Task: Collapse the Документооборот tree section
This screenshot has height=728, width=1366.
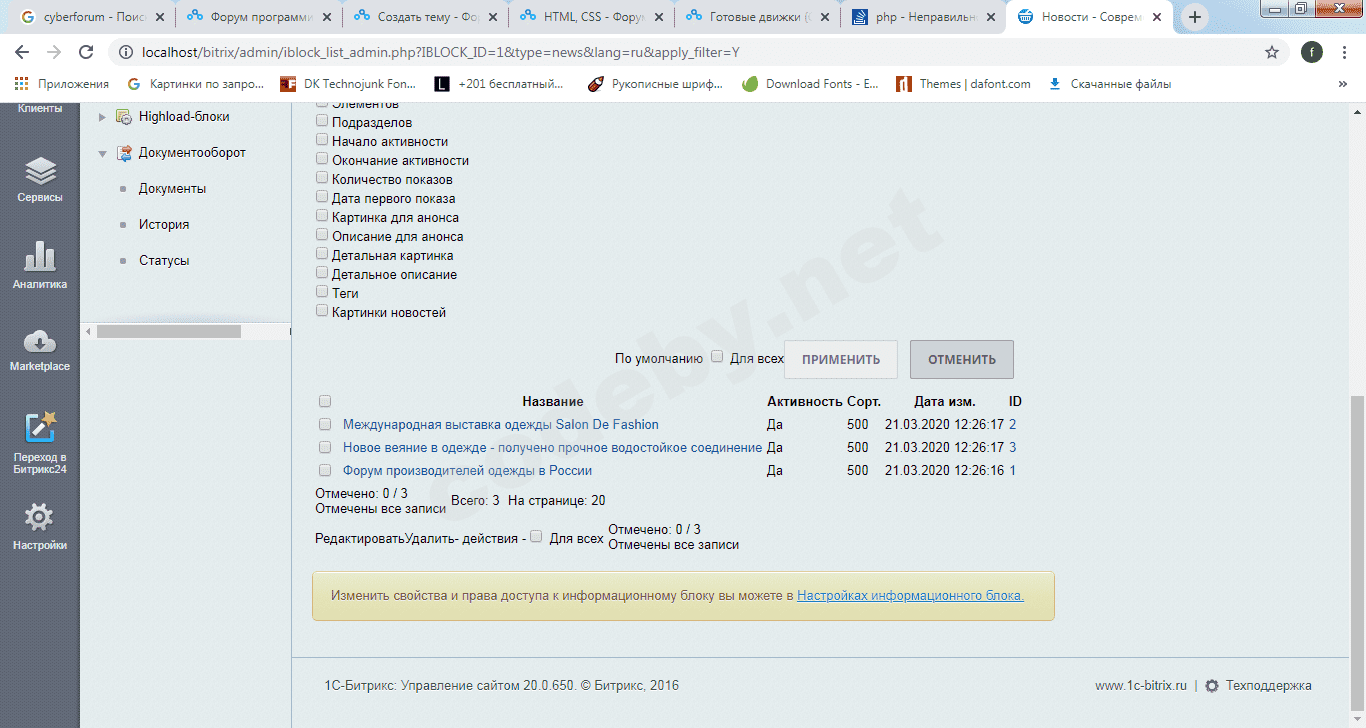Action: pyautogui.click(x=101, y=153)
